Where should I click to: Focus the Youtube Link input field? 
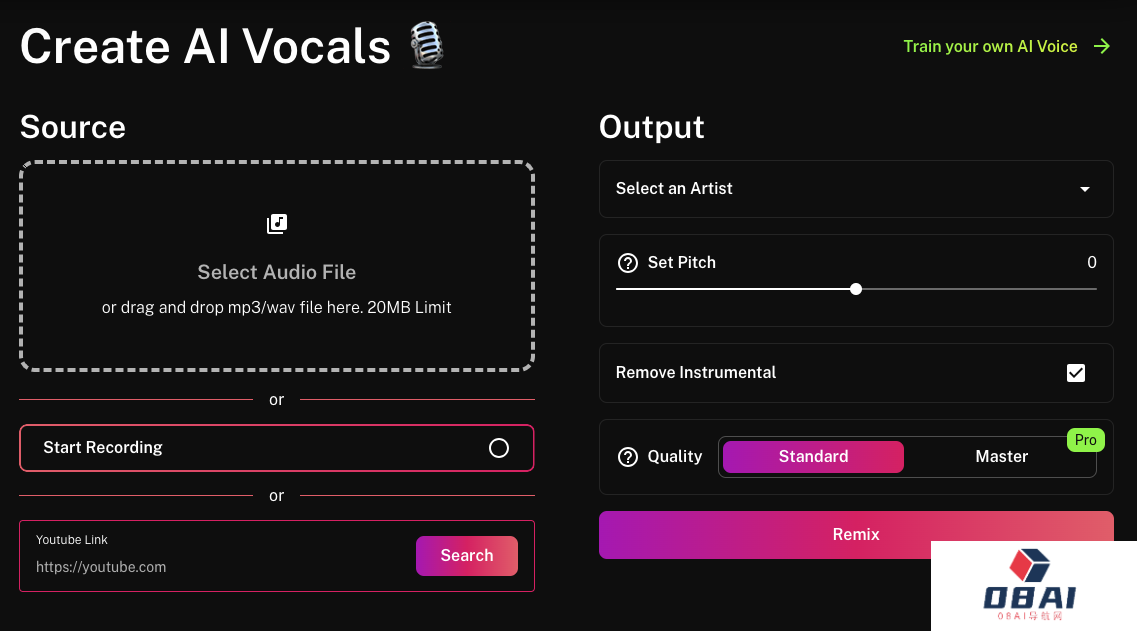pyautogui.click(x=218, y=567)
